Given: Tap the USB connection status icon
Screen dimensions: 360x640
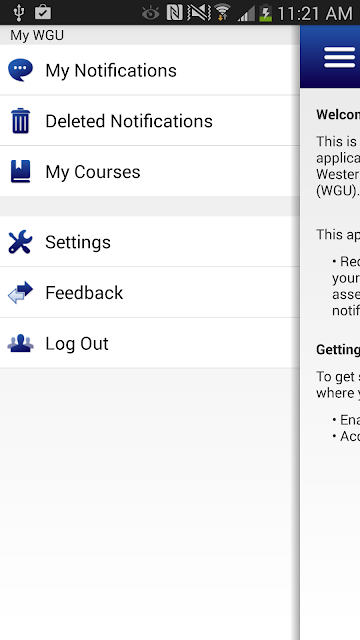Looking at the screenshot, I should 18,13.
